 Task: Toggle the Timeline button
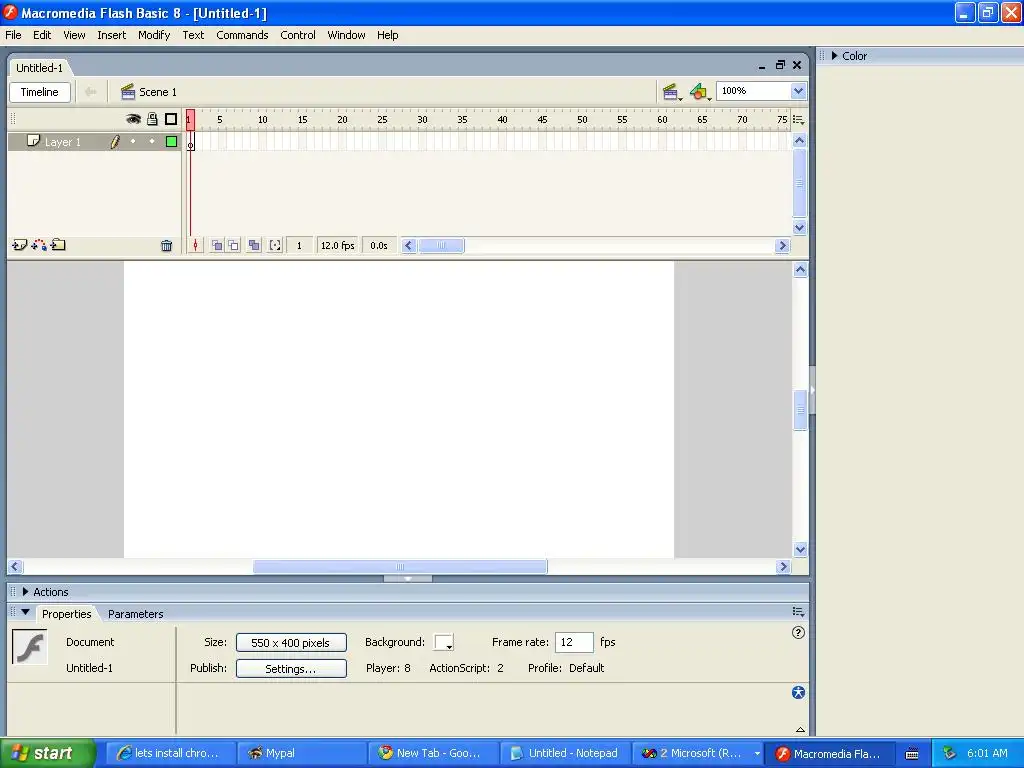coord(40,92)
